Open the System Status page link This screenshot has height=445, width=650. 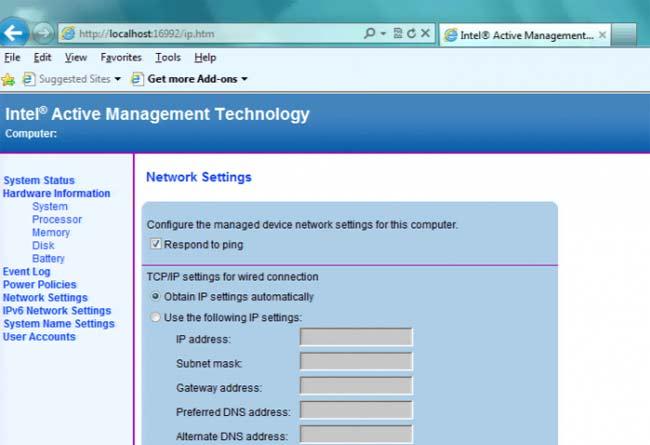click(39, 180)
